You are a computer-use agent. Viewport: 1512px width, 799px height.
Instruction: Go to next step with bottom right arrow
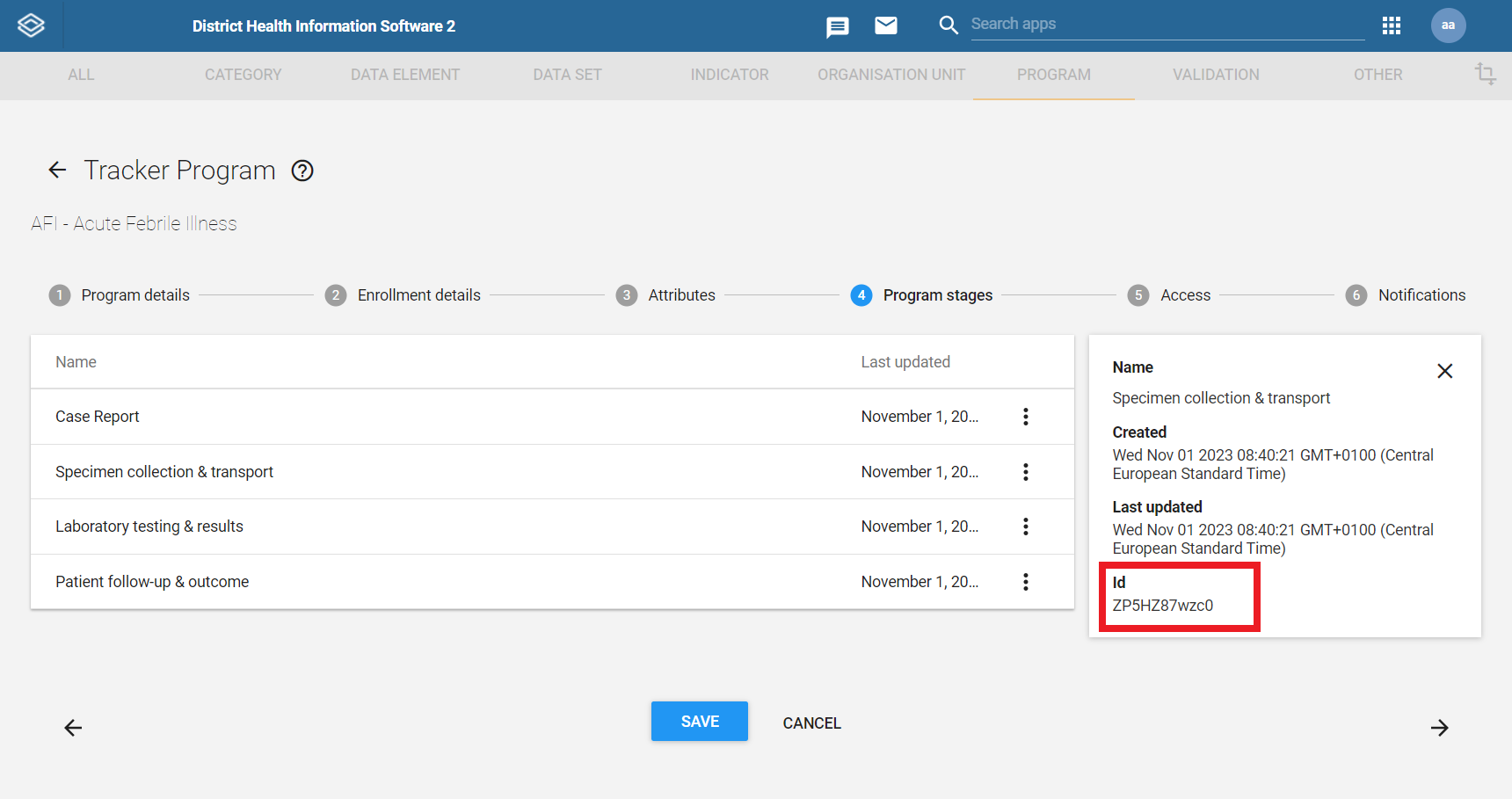[1439, 728]
